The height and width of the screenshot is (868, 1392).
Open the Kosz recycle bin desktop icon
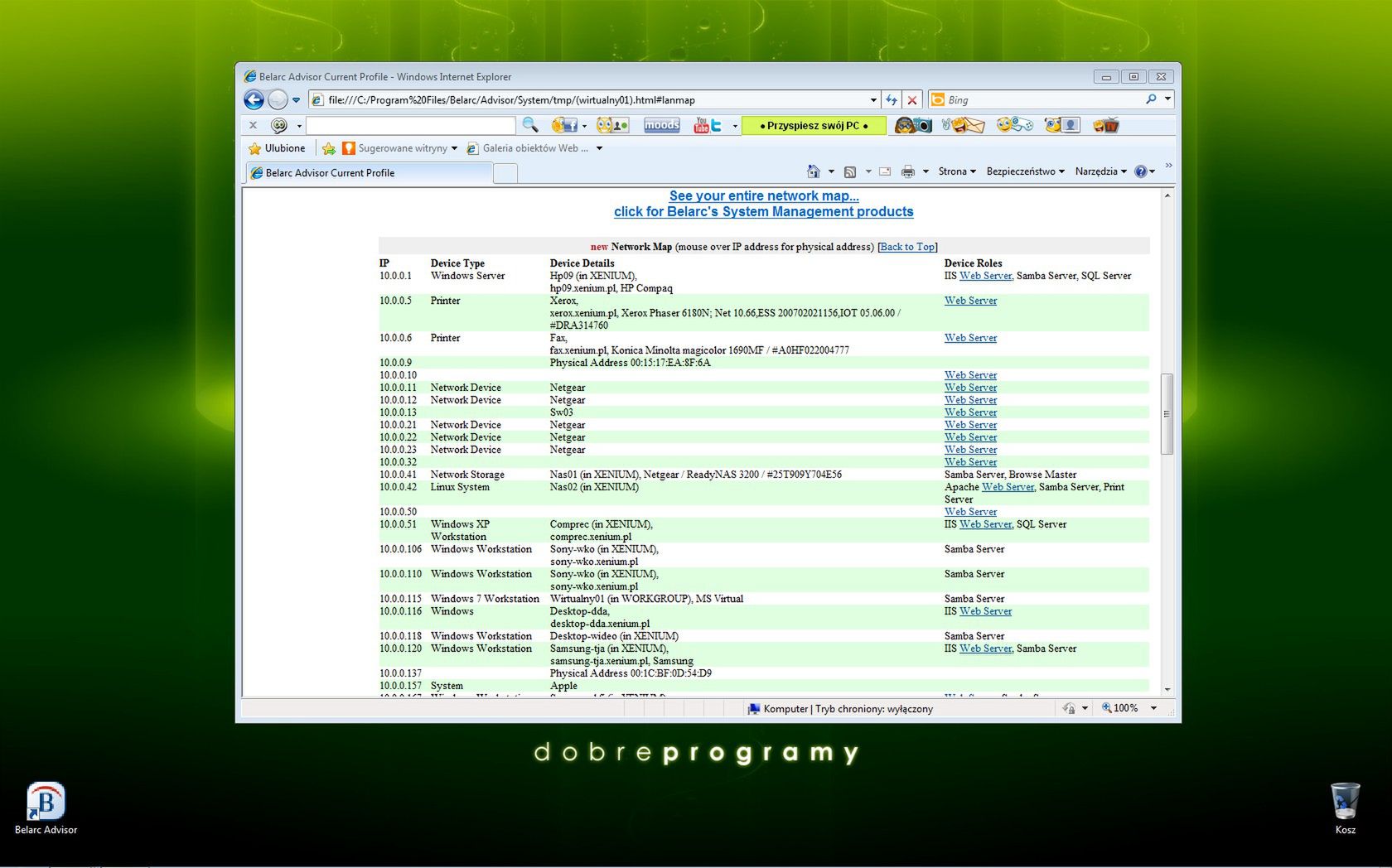click(x=1345, y=809)
